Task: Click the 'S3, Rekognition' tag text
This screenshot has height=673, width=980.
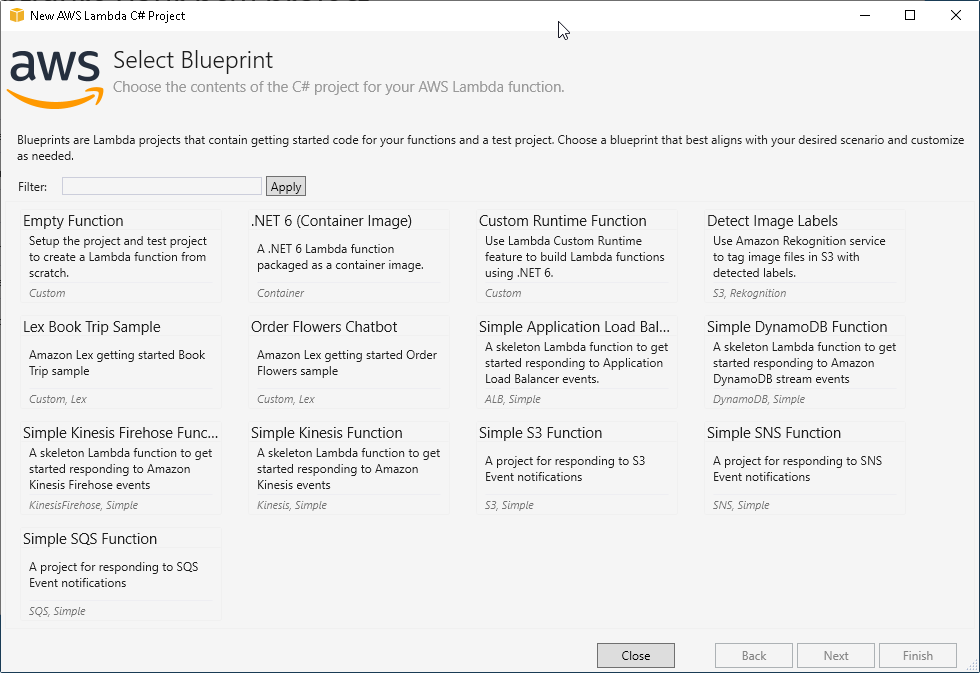Action: click(749, 293)
